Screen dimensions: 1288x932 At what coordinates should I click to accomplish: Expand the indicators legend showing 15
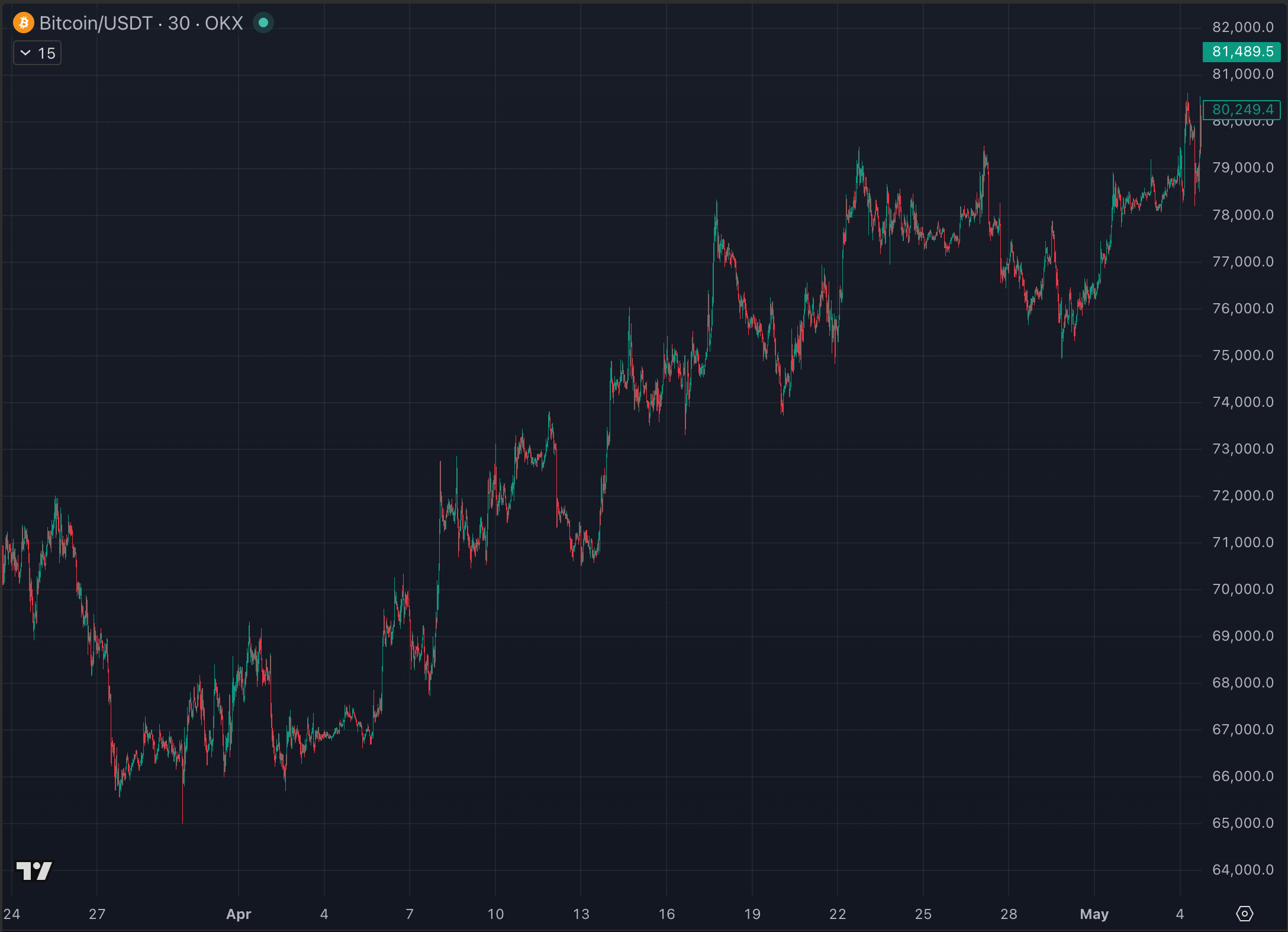point(37,53)
